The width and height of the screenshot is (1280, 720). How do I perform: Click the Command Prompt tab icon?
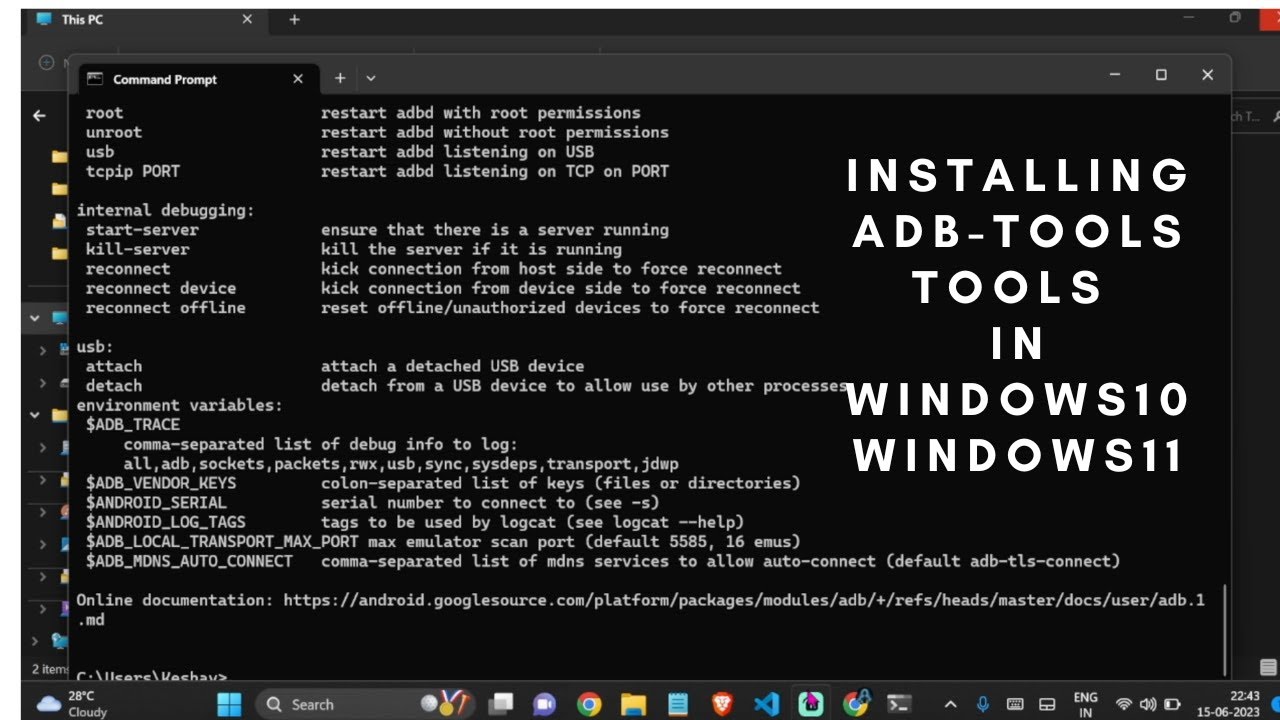click(x=94, y=79)
